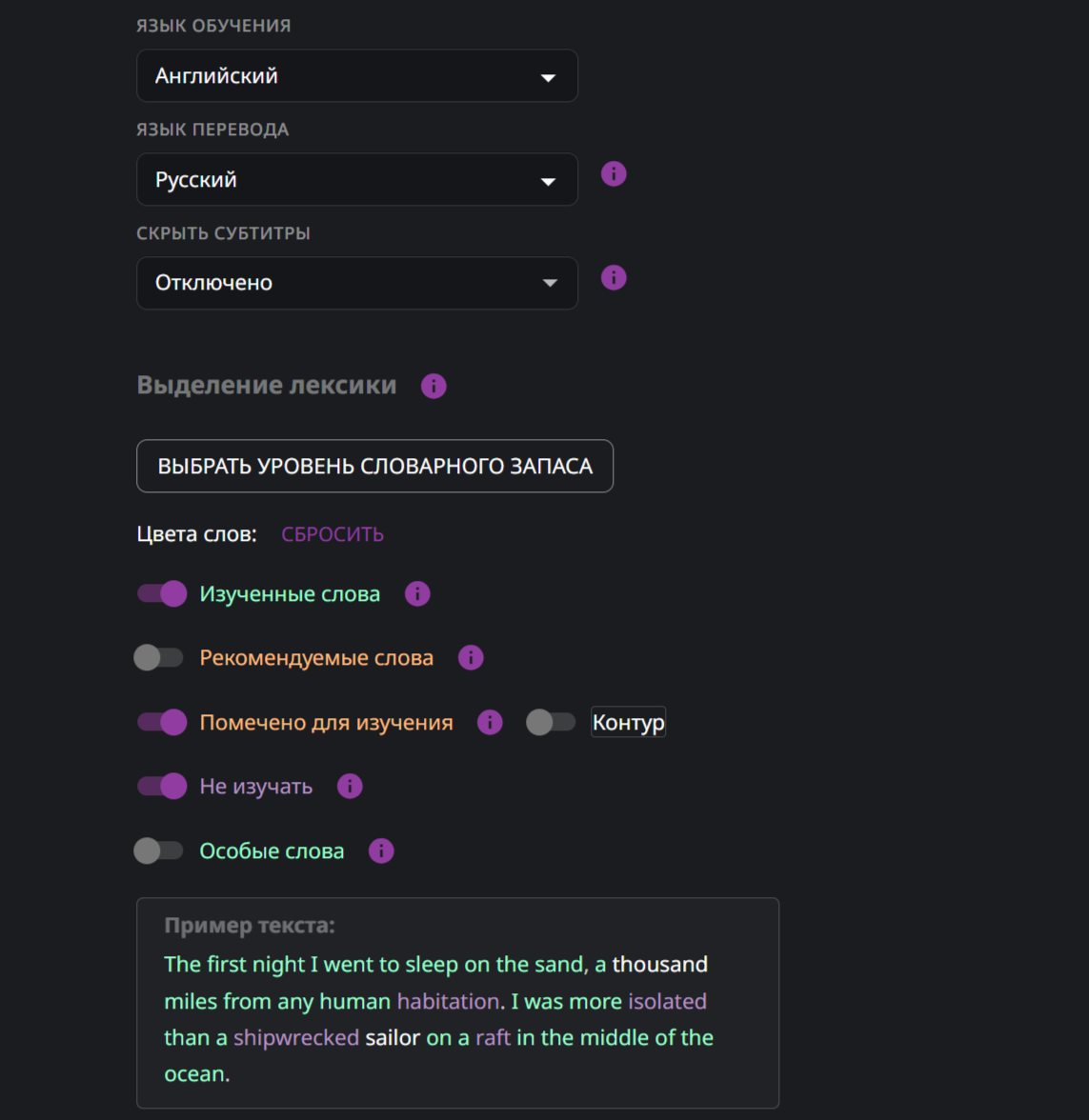This screenshot has width=1089, height=1120.
Task: Enable the Контур outline toggle
Action: [551, 723]
